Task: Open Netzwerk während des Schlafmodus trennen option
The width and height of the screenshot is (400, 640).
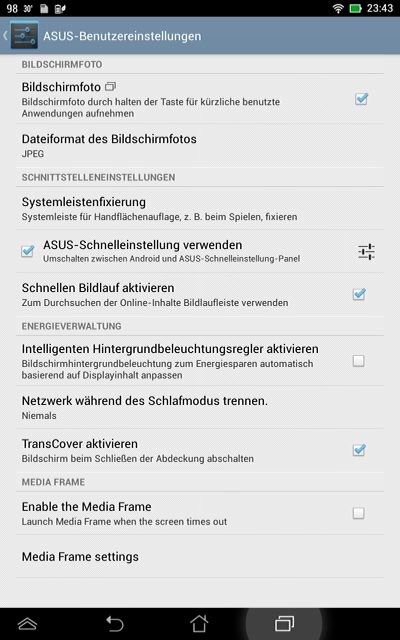Action: pyautogui.click(x=200, y=407)
